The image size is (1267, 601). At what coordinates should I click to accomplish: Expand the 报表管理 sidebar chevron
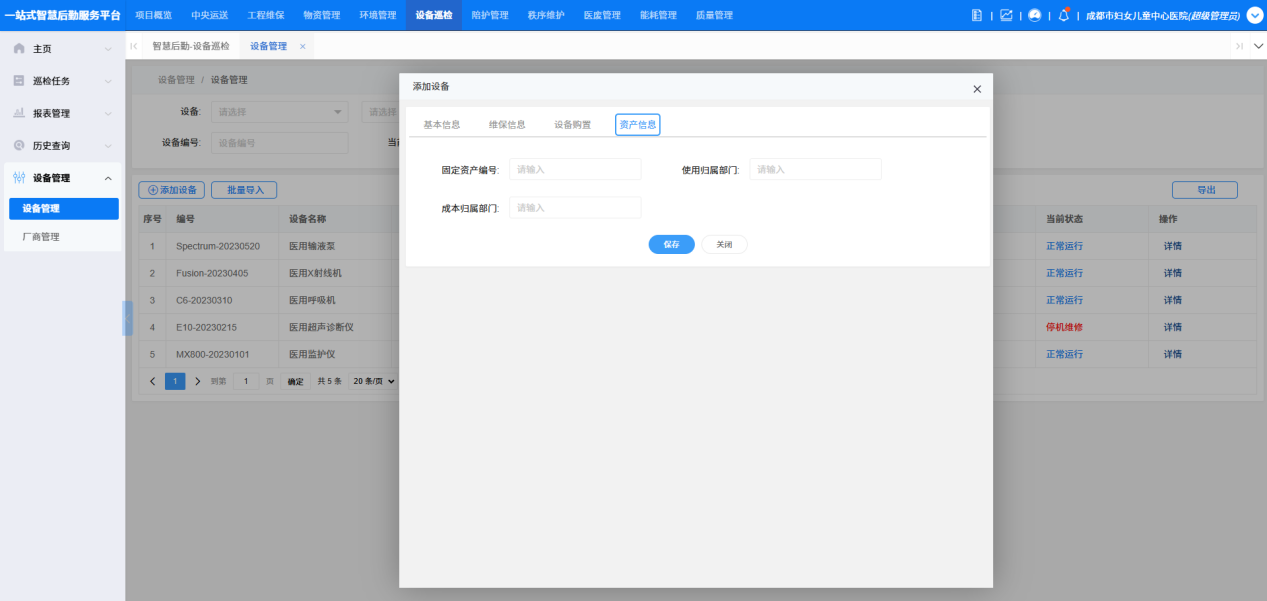tap(108, 113)
